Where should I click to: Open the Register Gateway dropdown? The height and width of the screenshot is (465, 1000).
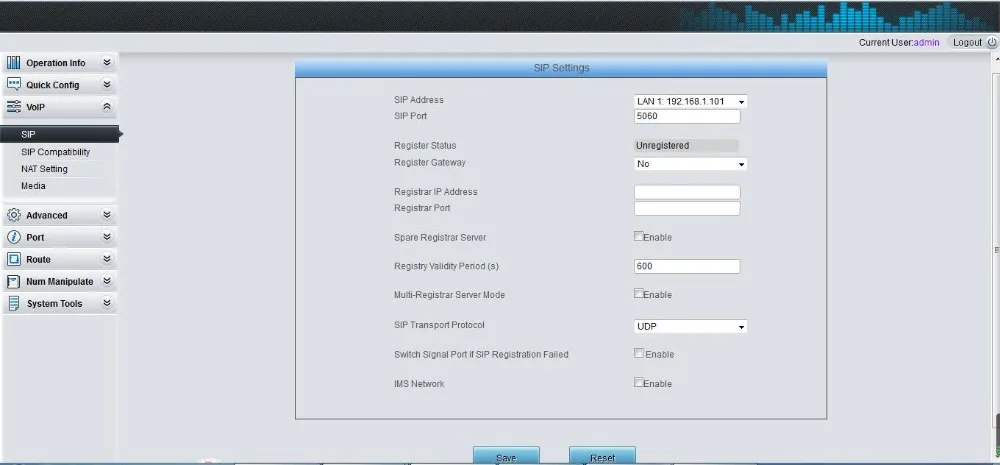(691, 164)
